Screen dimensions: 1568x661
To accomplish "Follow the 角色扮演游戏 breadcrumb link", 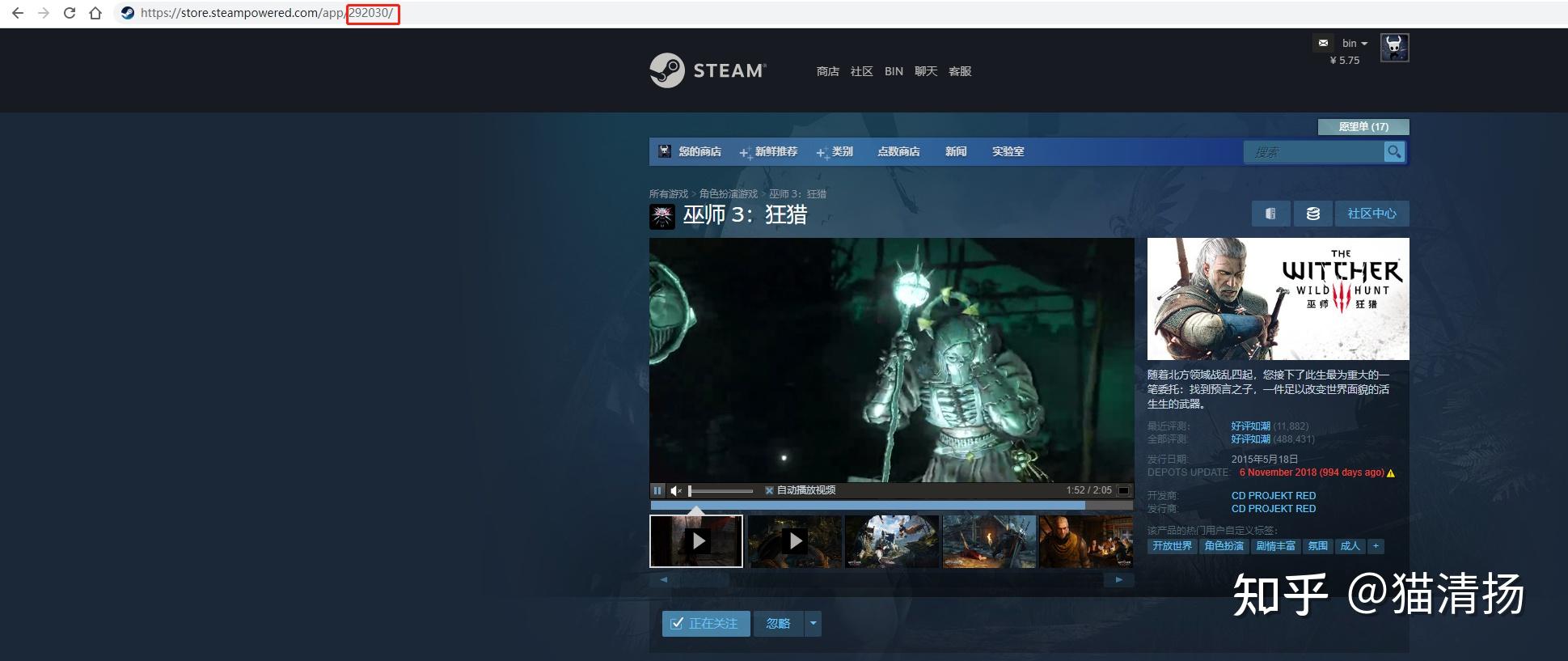I will 729,194.
